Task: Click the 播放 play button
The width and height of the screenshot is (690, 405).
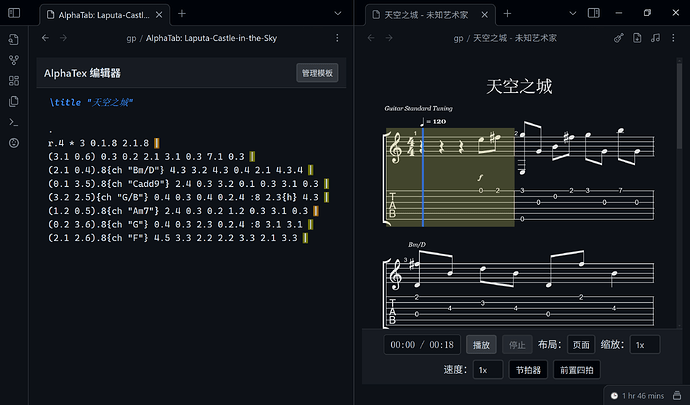Action: tap(481, 345)
